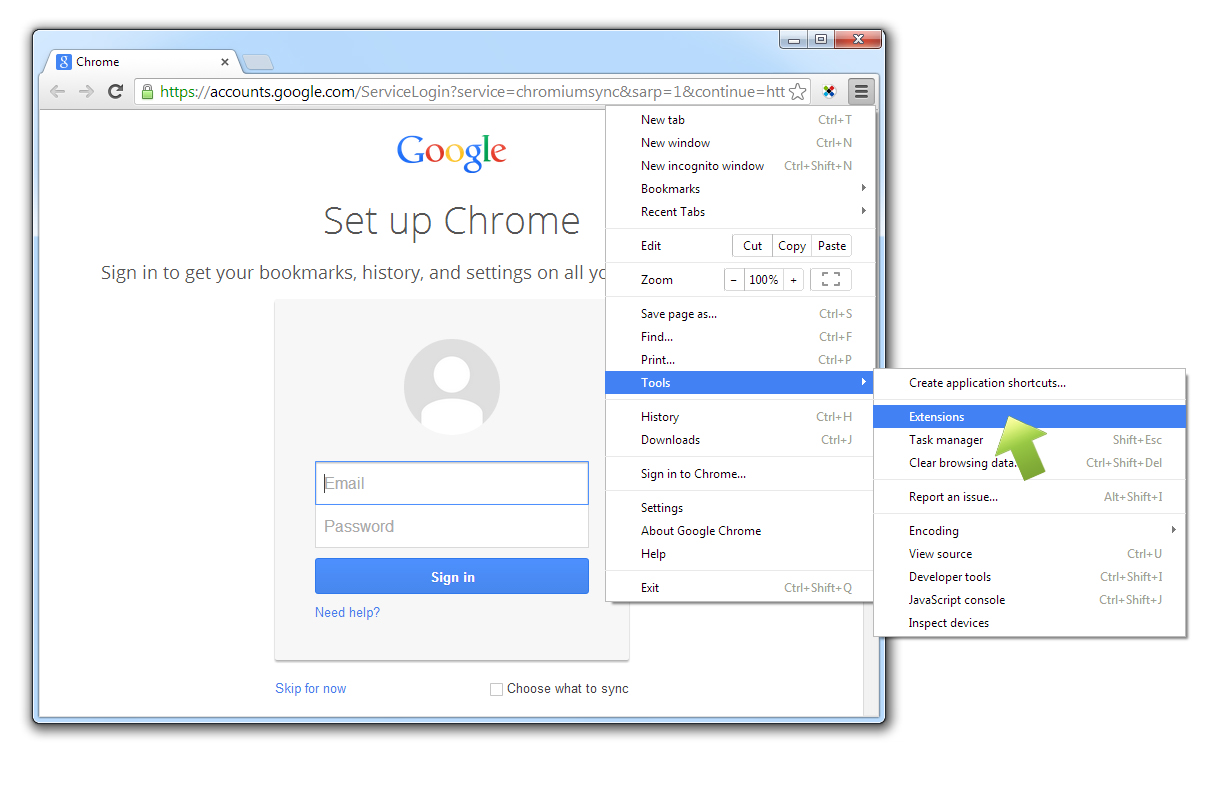Click the address bar URL
This screenshot has height=792, width=1208.
click(472, 92)
